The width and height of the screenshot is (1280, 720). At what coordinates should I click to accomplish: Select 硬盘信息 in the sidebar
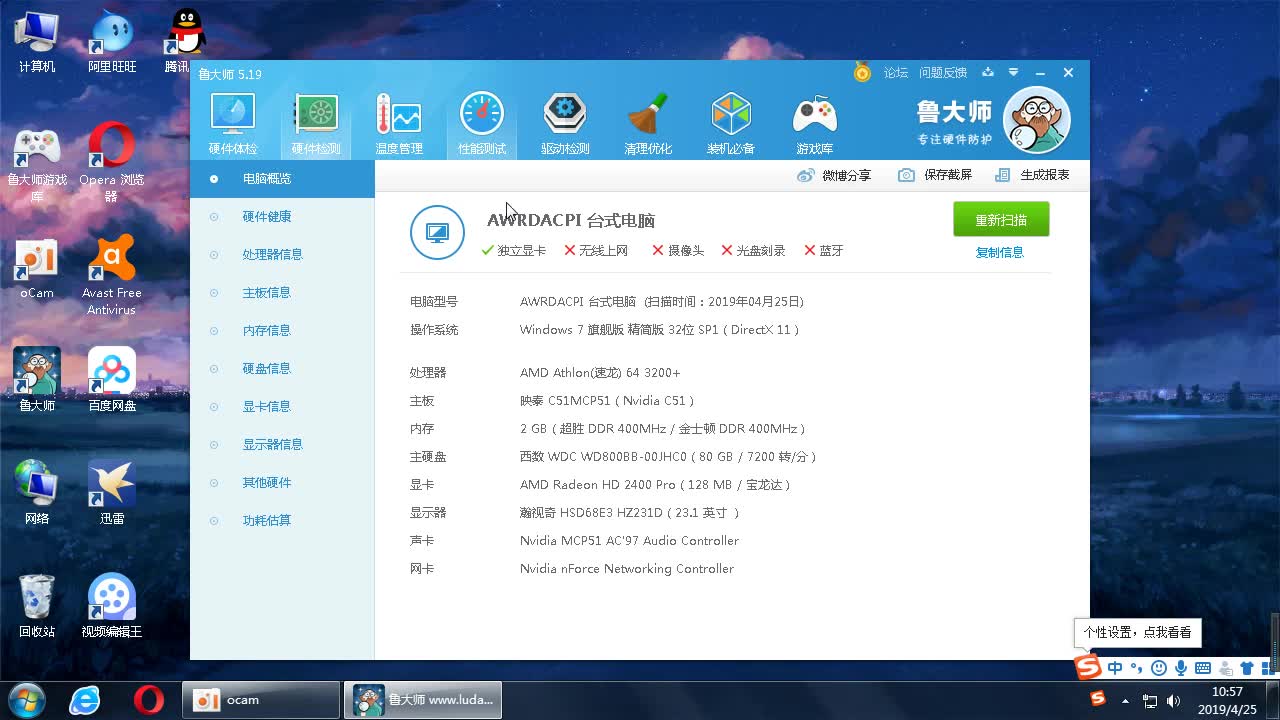(x=282, y=369)
